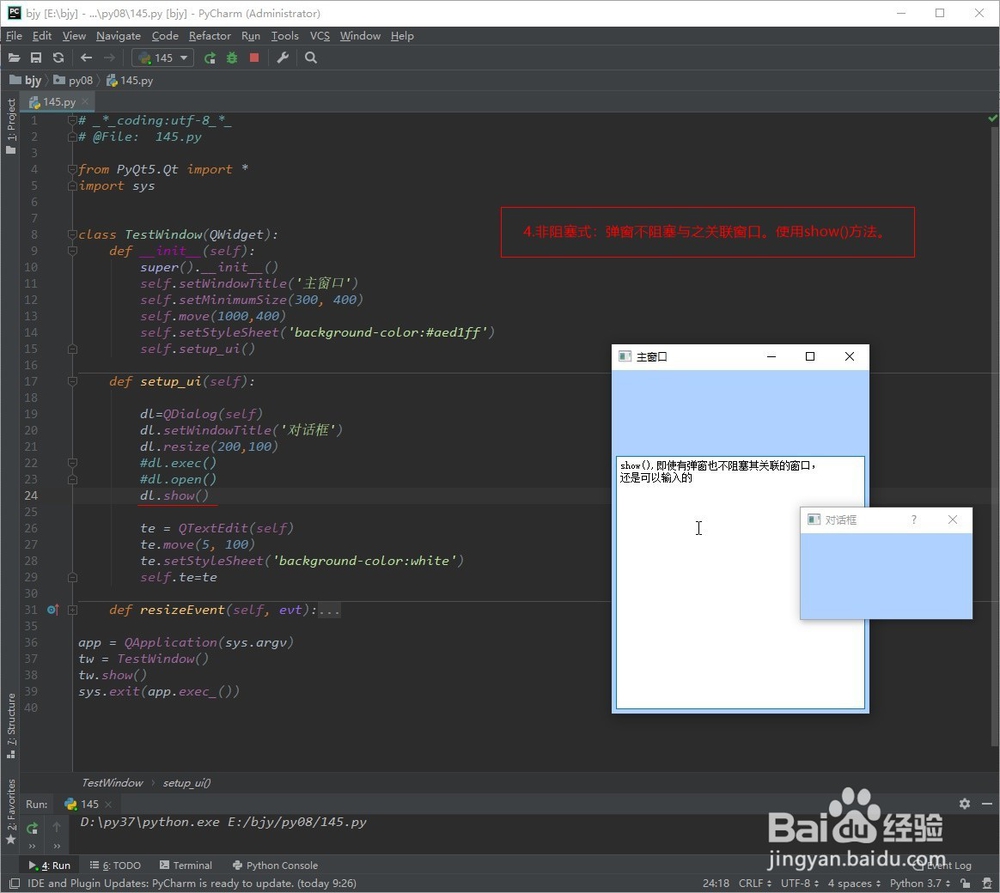
Task: Click the dl.show() code on line 24
Action: point(174,496)
